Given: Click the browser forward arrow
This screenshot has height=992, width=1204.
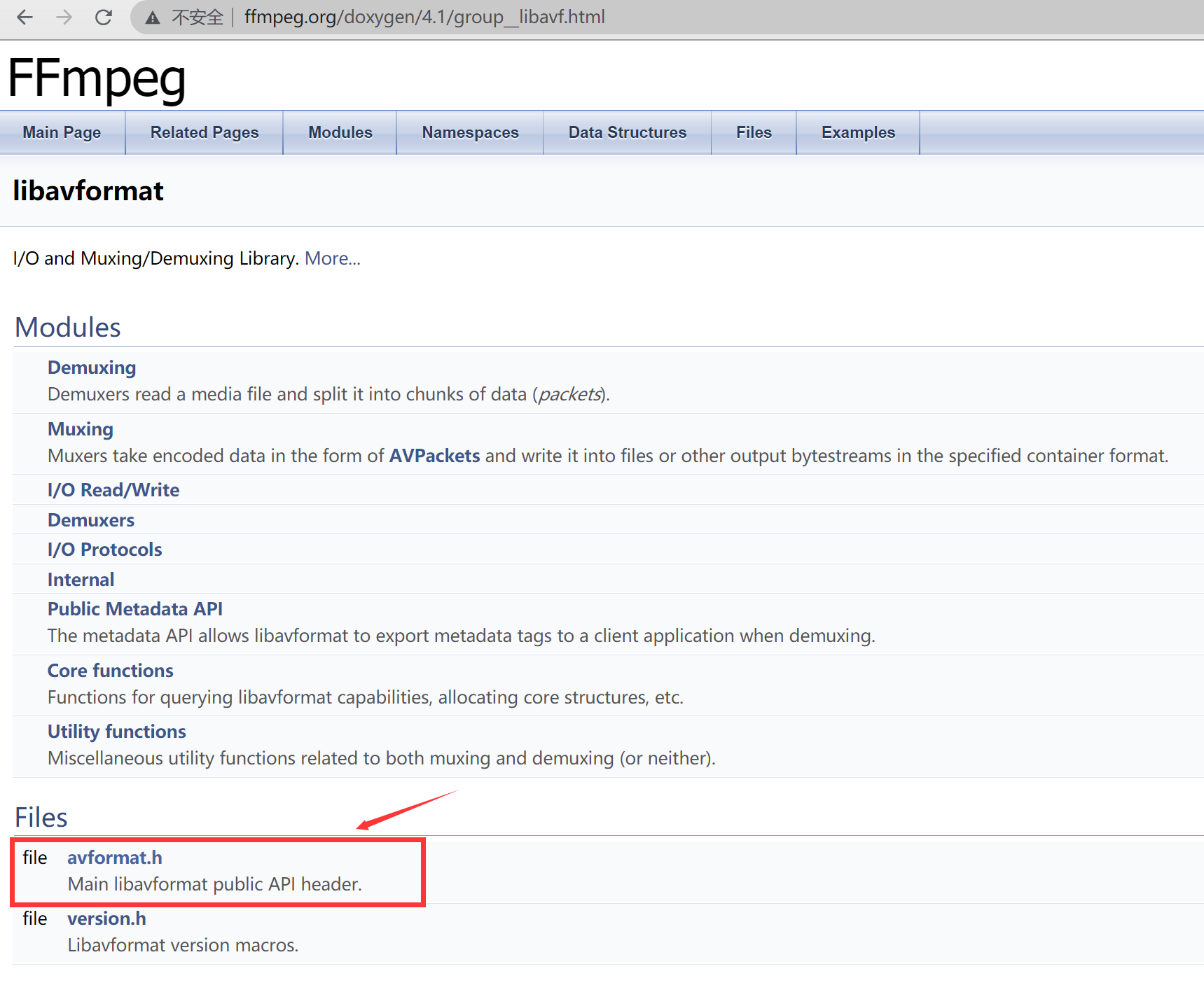Looking at the screenshot, I should [64, 17].
